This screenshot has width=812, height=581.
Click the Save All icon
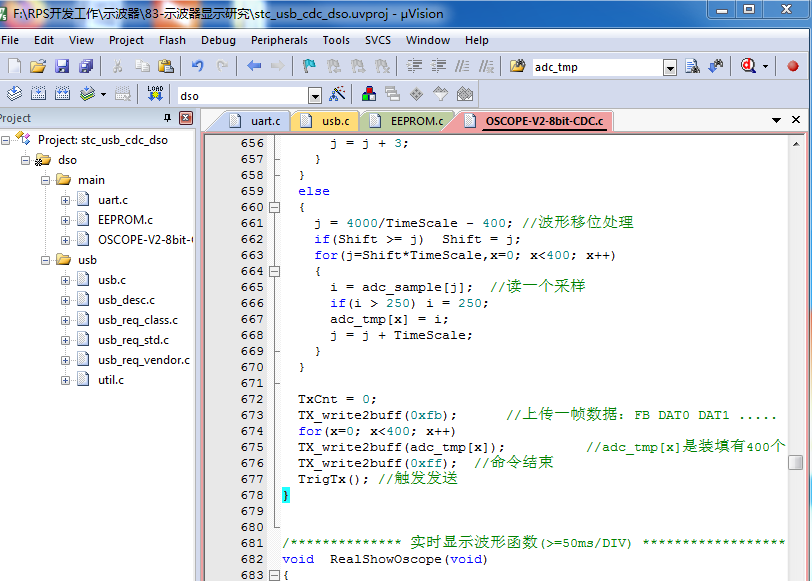coord(85,66)
